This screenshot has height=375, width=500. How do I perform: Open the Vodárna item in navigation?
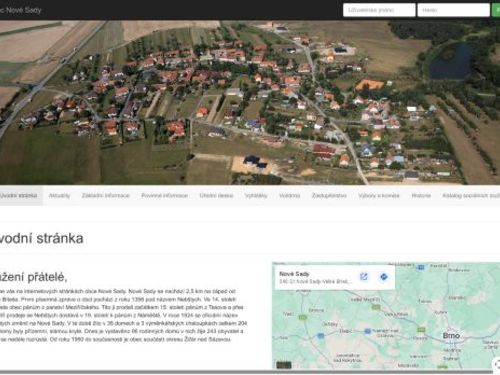[290, 196]
